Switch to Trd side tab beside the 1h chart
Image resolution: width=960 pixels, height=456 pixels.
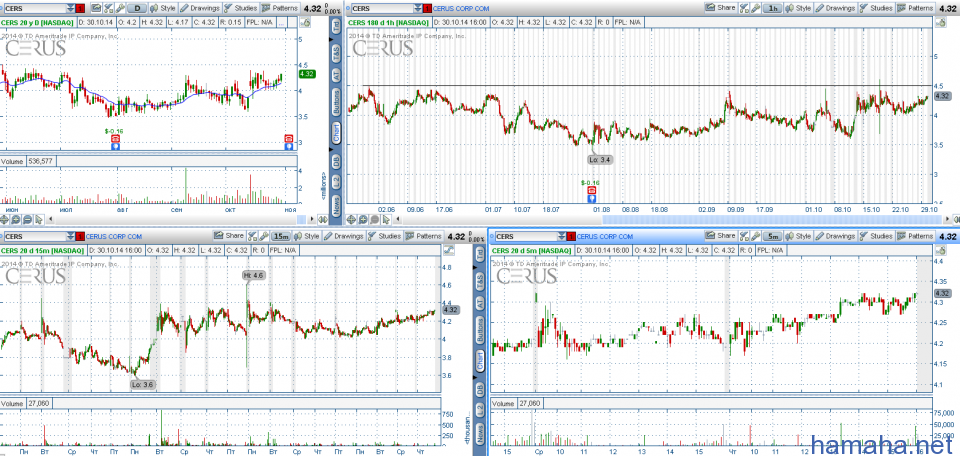(x=336, y=27)
